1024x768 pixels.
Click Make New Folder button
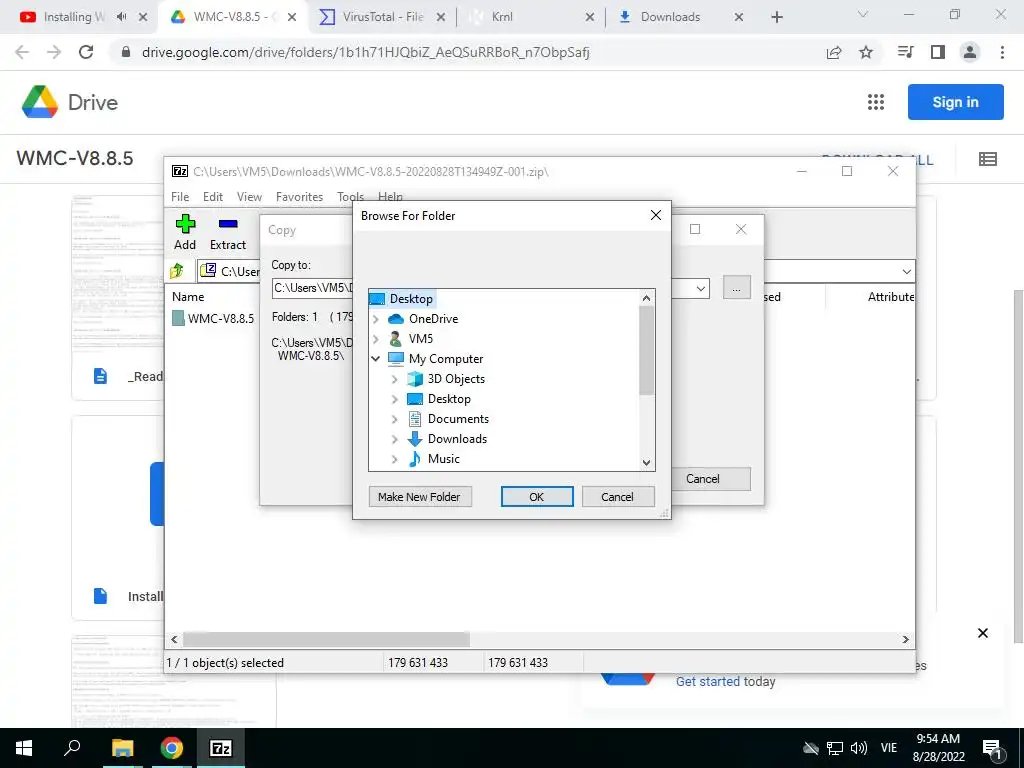point(420,497)
